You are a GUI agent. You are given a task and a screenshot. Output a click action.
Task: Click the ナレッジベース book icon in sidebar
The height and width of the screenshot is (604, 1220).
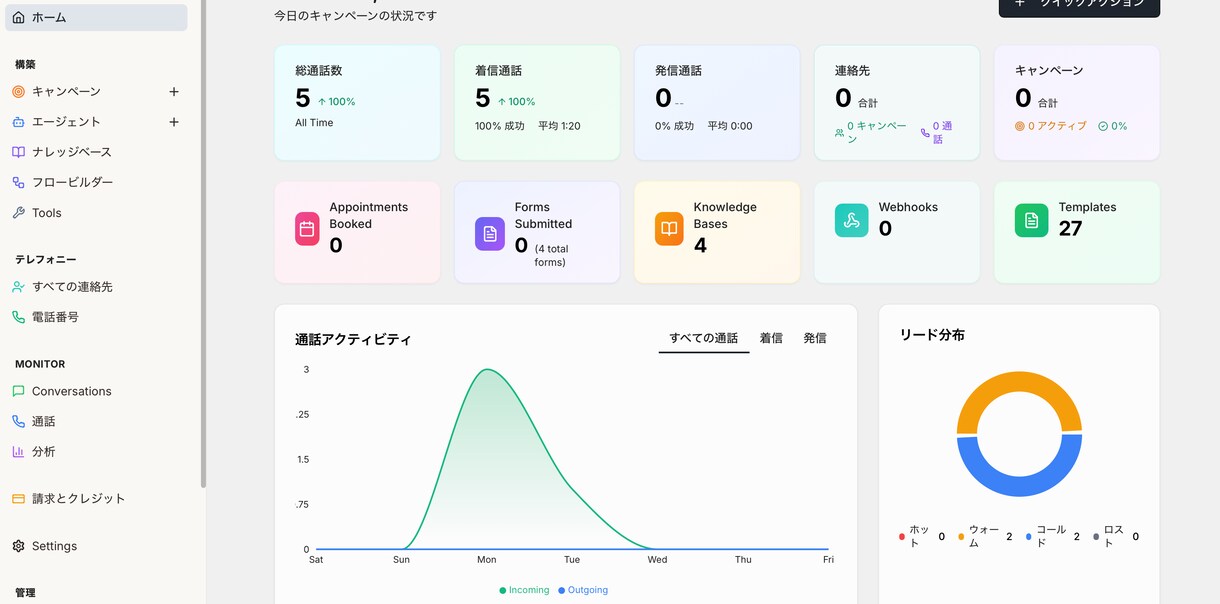(18, 152)
